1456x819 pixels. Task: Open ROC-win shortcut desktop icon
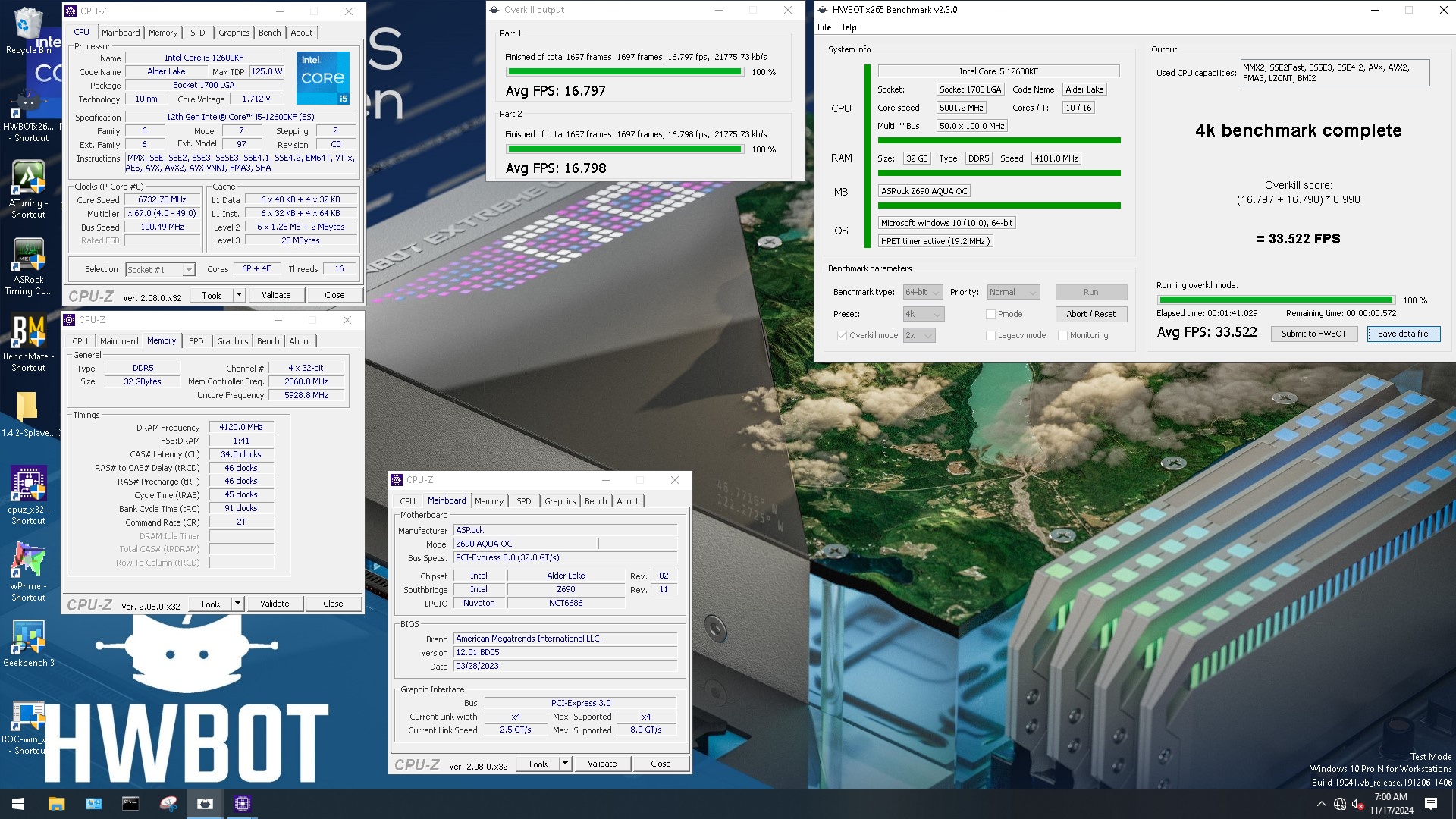[x=28, y=726]
